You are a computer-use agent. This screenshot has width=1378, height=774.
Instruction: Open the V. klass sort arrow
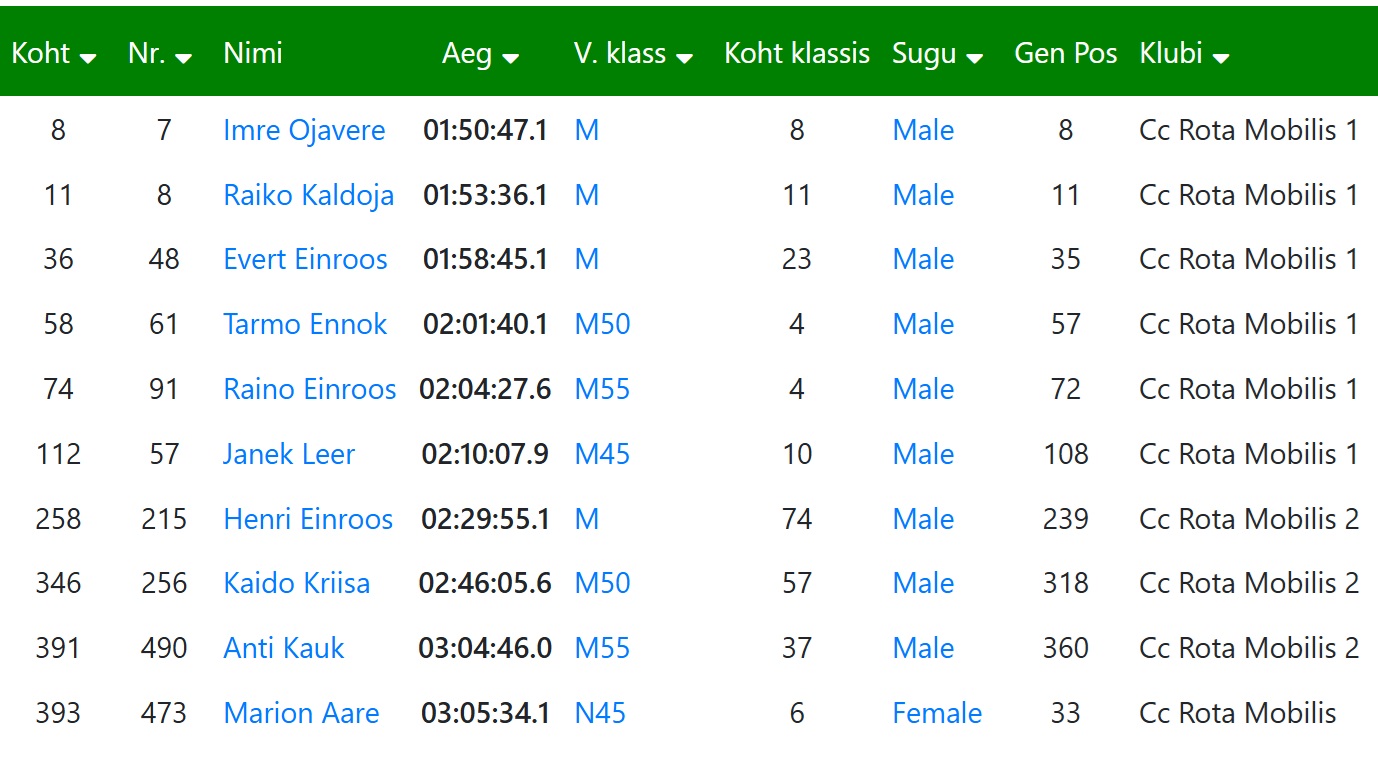click(x=684, y=58)
